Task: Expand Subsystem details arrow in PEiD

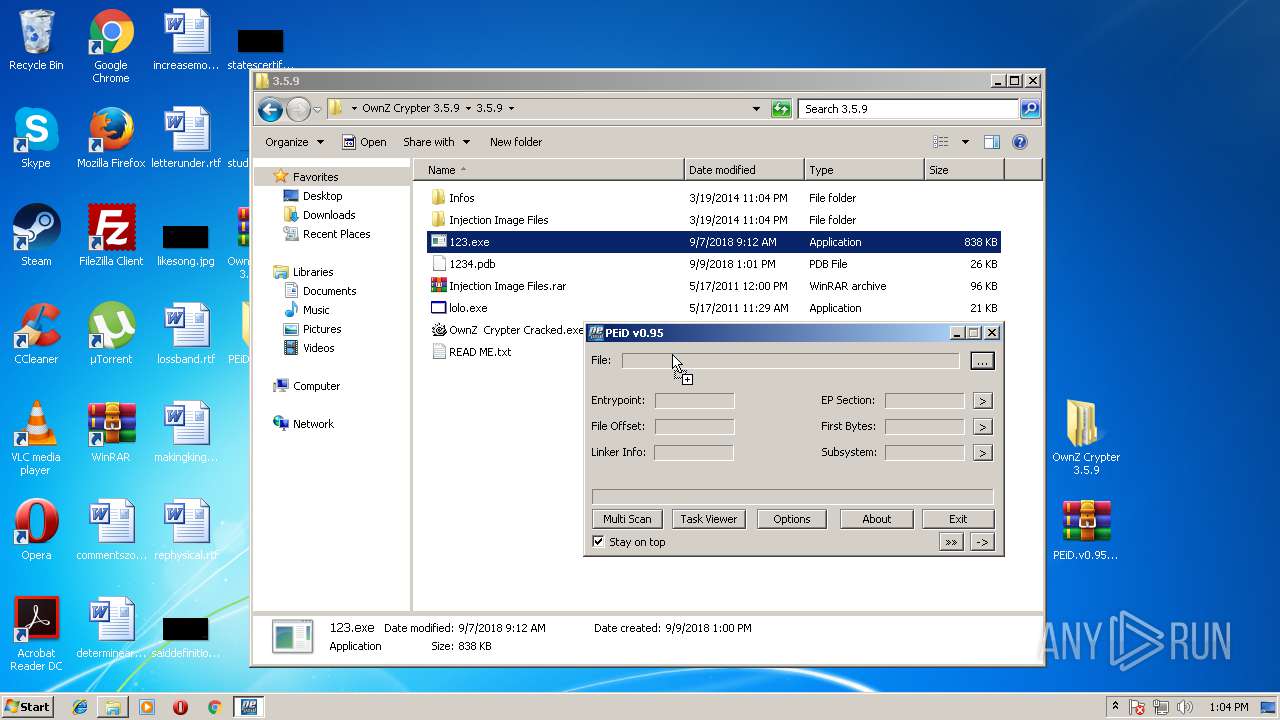Action: [983, 453]
